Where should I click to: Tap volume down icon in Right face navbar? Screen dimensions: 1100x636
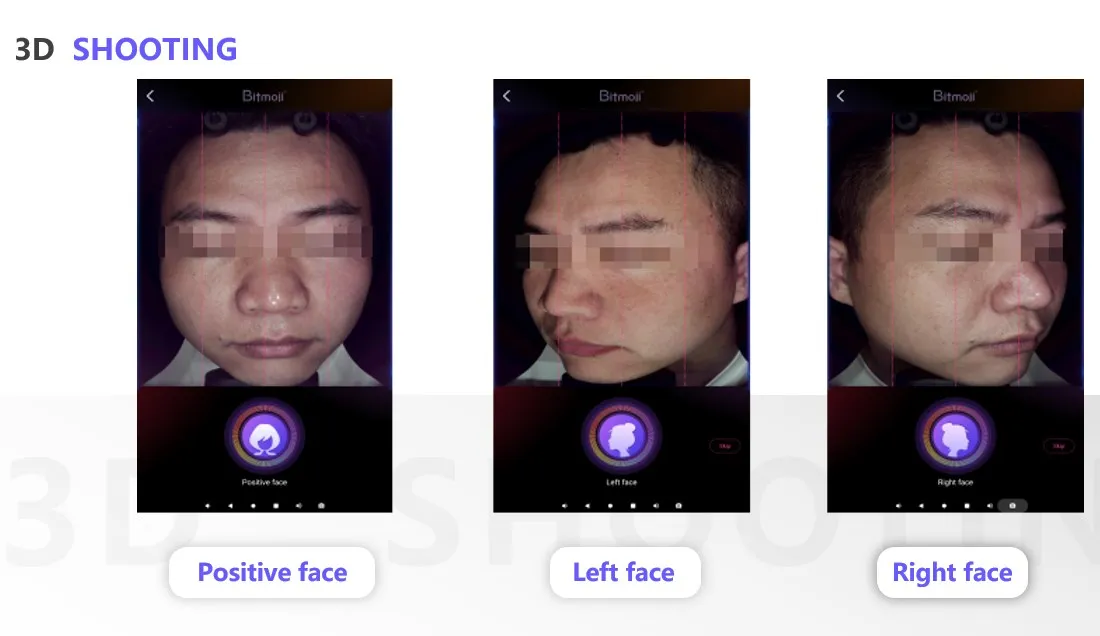(899, 506)
